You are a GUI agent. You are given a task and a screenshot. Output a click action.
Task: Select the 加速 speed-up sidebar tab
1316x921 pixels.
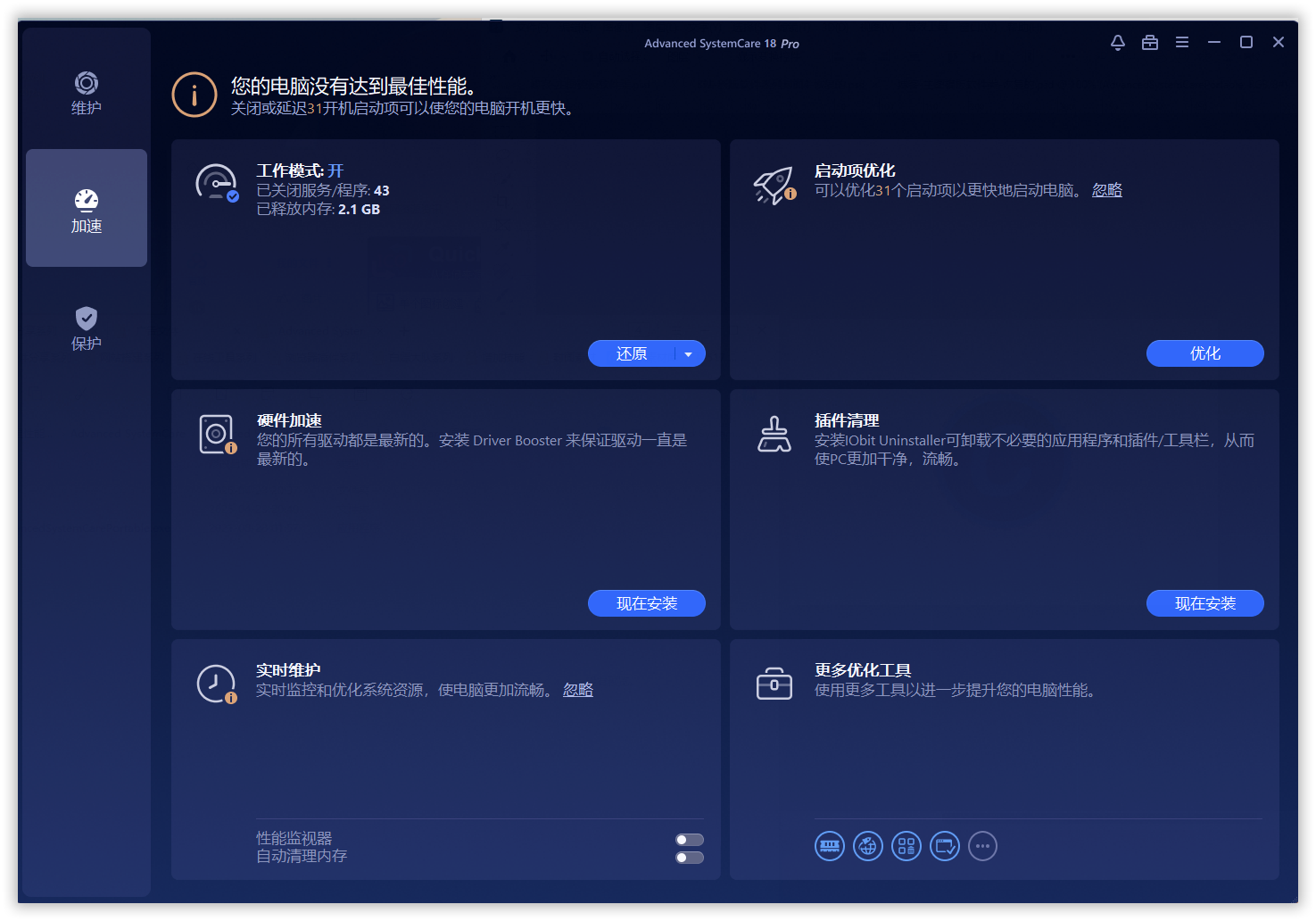tap(87, 208)
